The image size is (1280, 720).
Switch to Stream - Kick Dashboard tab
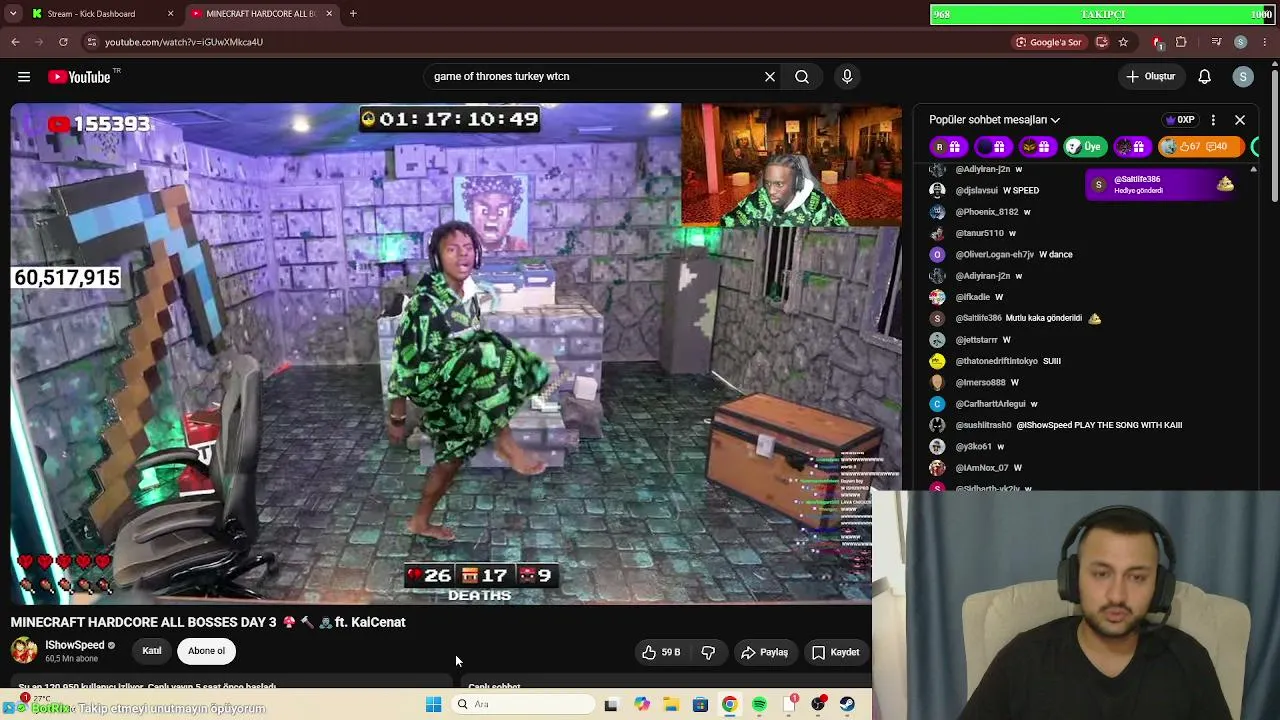click(103, 14)
